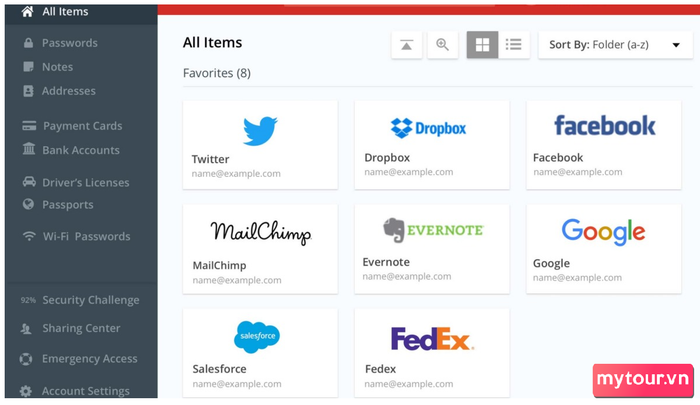Click the car icon for Driver's Licenses
This screenshot has height=405, width=700.
pos(29,182)
